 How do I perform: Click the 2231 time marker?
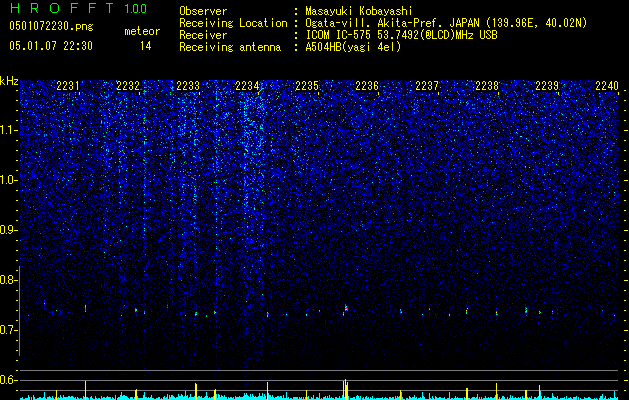[x=68, y=86]
